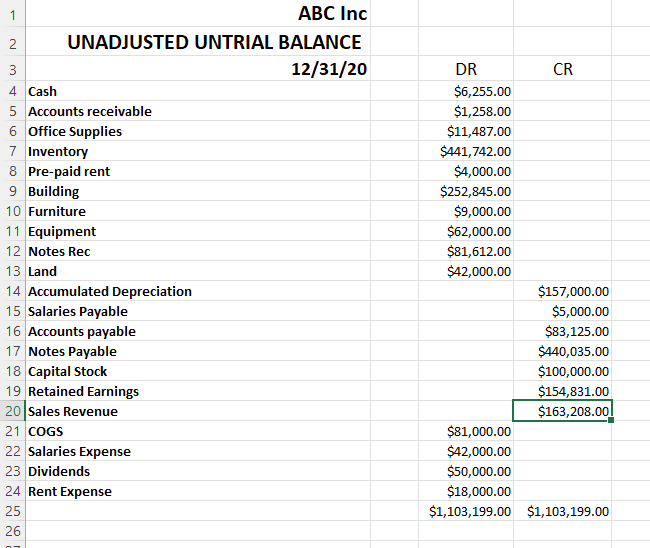Viewport: 650px width, 548px height.
Task: Click the 12/31/20 date cell
Action: pyautogui.click(x=198, y=69)
